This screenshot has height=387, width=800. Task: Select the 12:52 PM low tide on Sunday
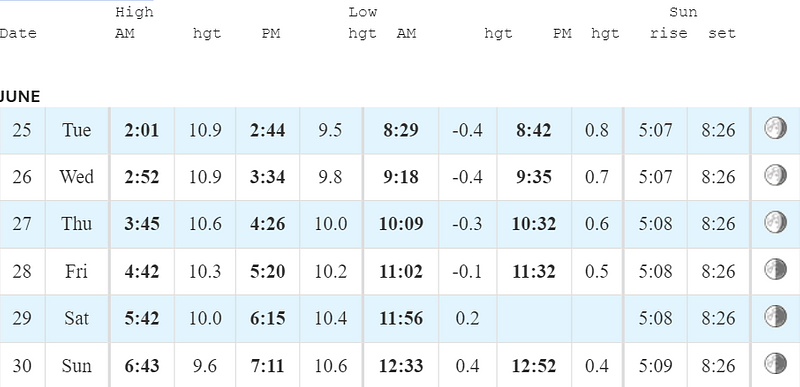pos(534,366)
